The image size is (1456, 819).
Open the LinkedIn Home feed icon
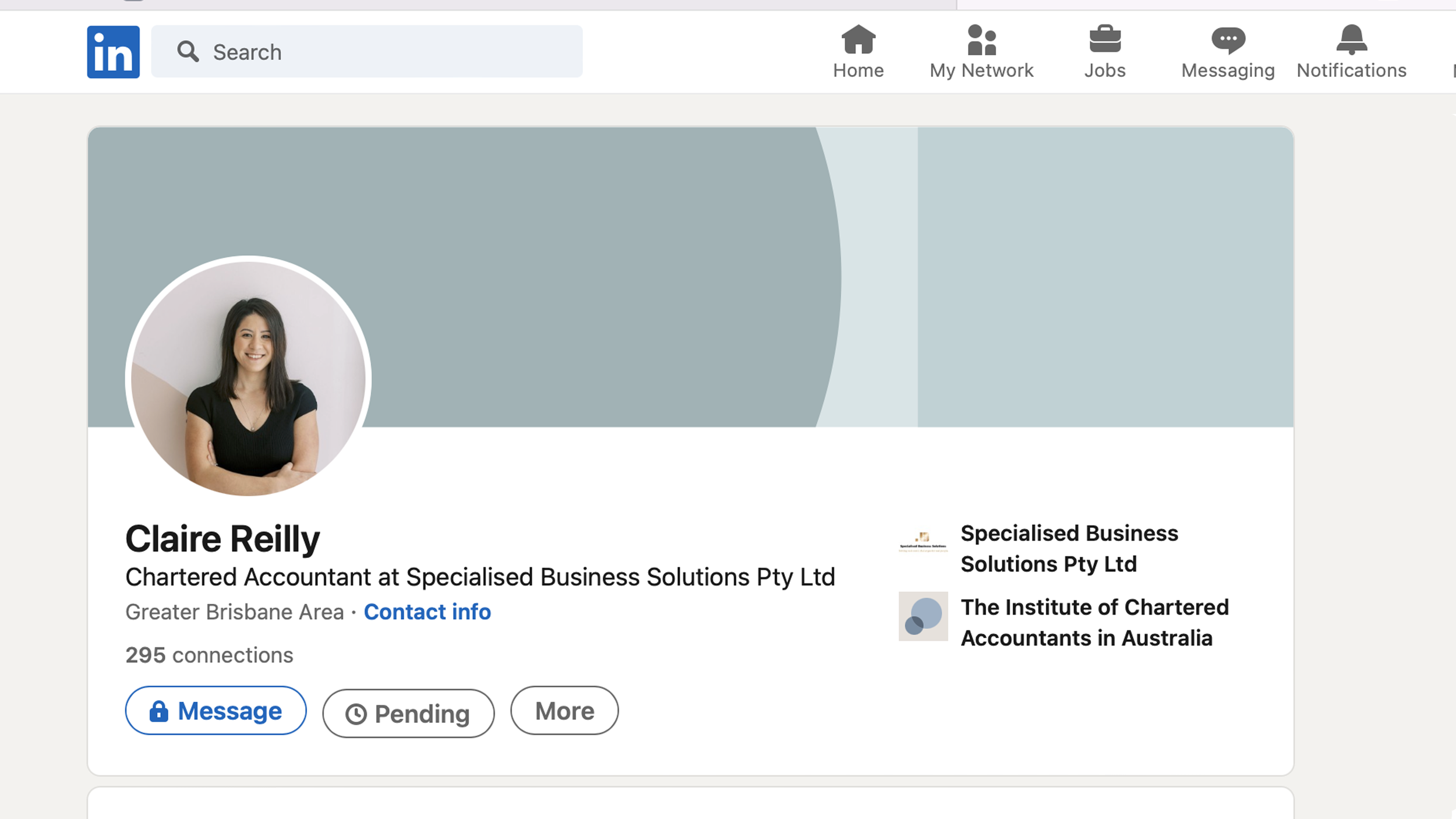(x=858, y=41)
